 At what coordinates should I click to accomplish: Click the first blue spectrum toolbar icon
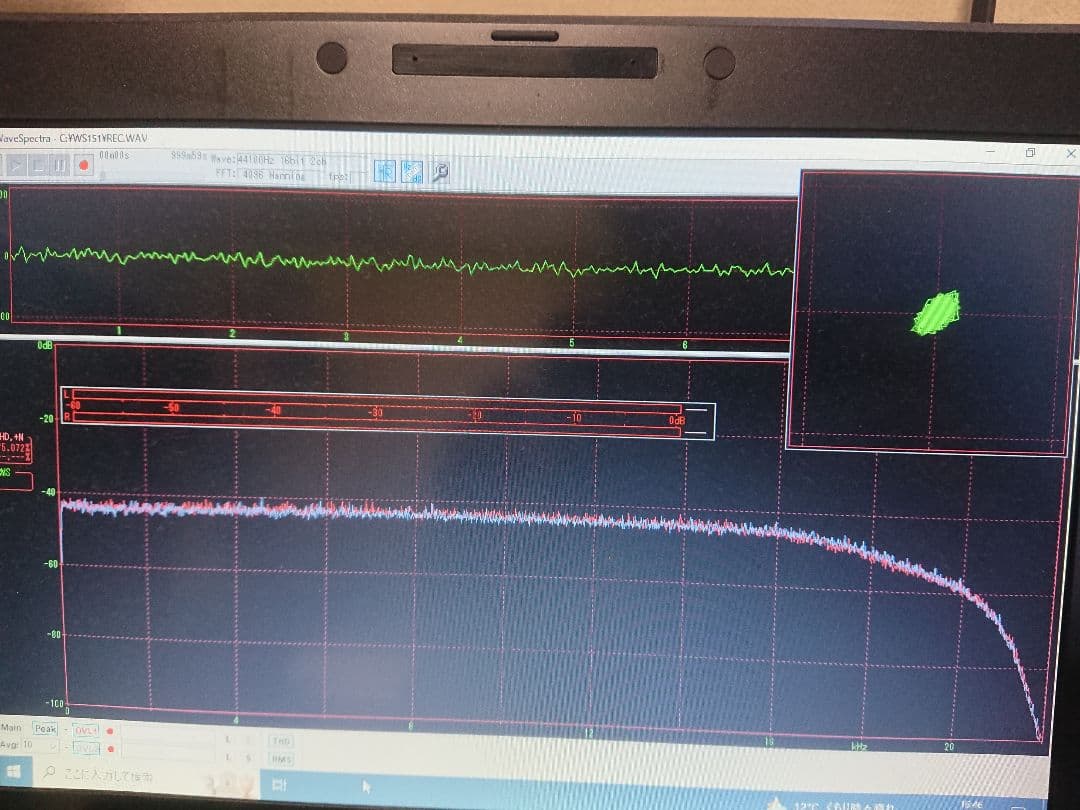[385, 171]
